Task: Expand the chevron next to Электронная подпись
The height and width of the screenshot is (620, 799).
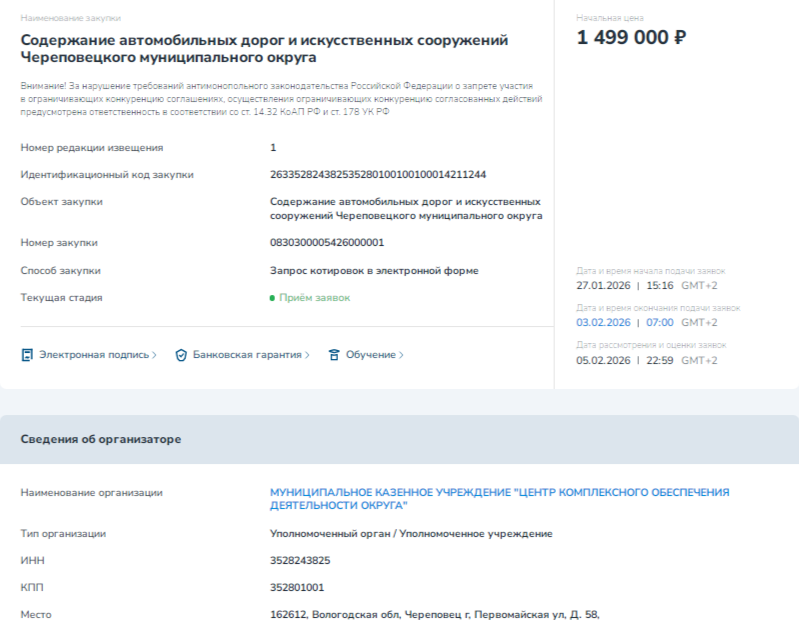Action: 154,355
